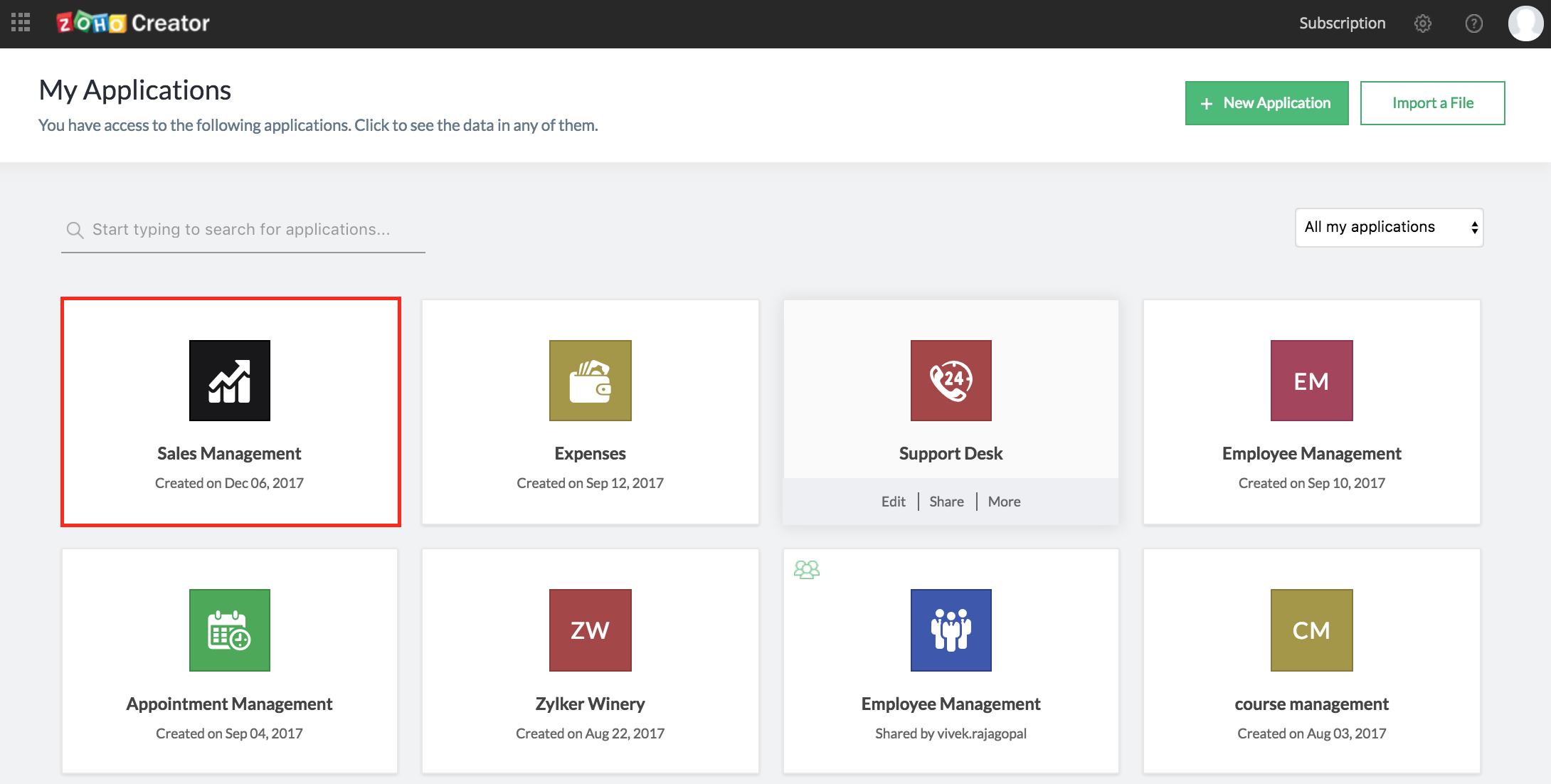This screenshot has width=1551, height=784.
Task: Click 'Created on Aug 03, 2017' text
Action: [1311, 733]
